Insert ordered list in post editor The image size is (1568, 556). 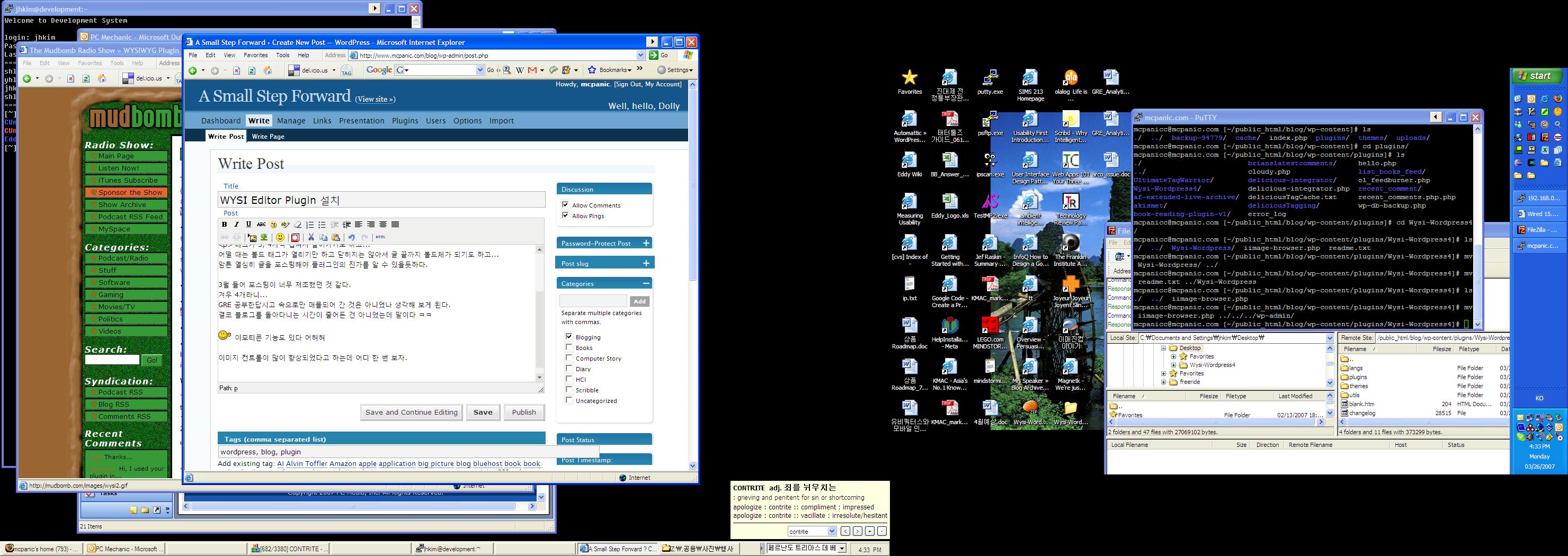pos(310,225)
